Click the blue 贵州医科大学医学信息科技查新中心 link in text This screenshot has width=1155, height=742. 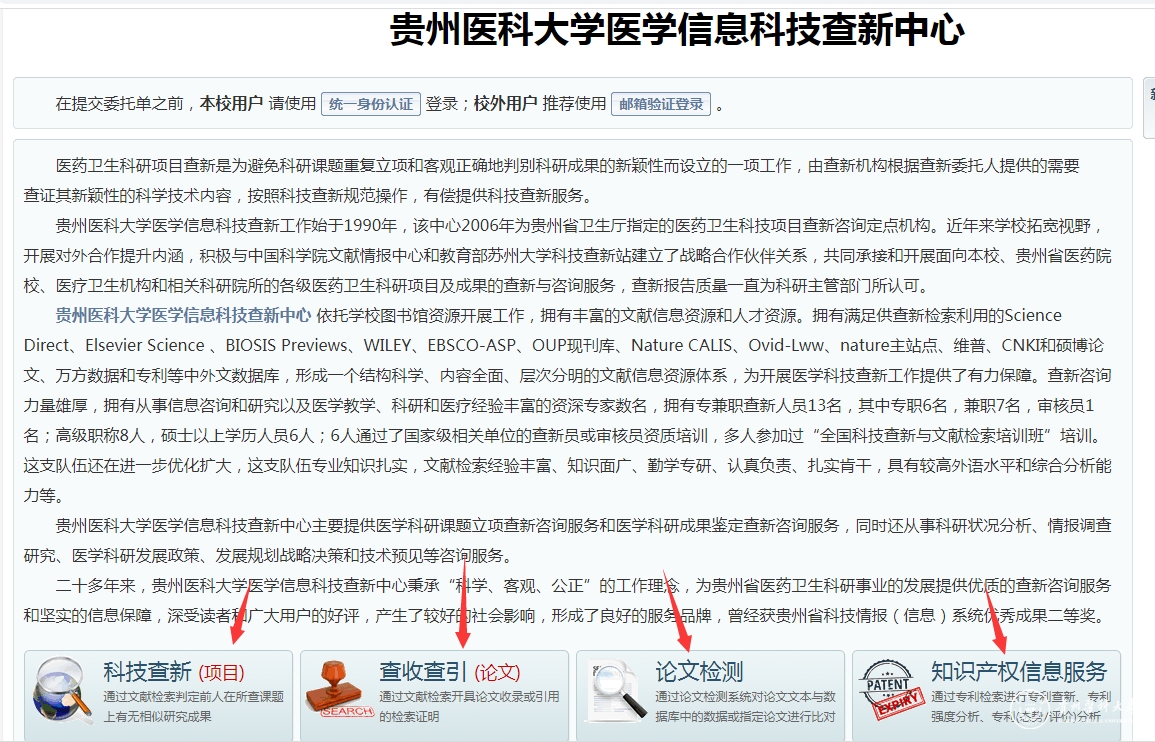183,315
